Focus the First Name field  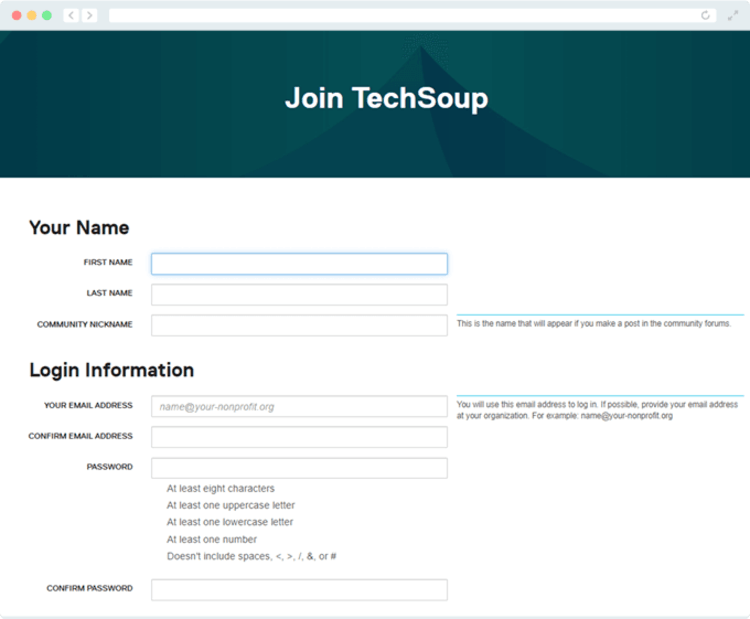click(x=299, y=264)
